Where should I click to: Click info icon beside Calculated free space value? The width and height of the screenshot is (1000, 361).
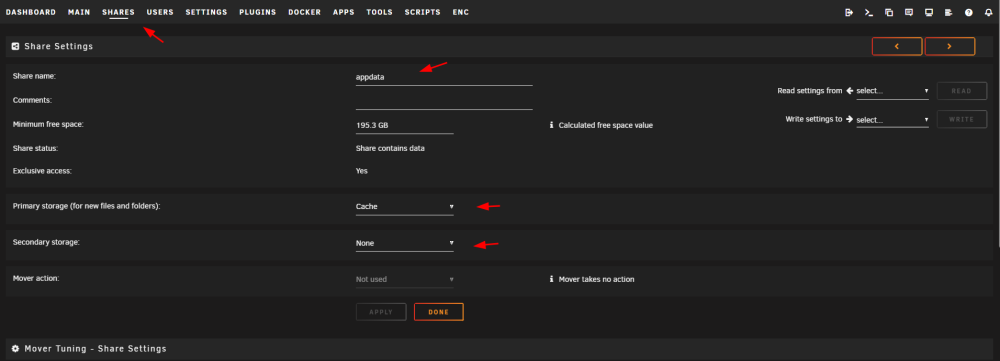(551, 126)
